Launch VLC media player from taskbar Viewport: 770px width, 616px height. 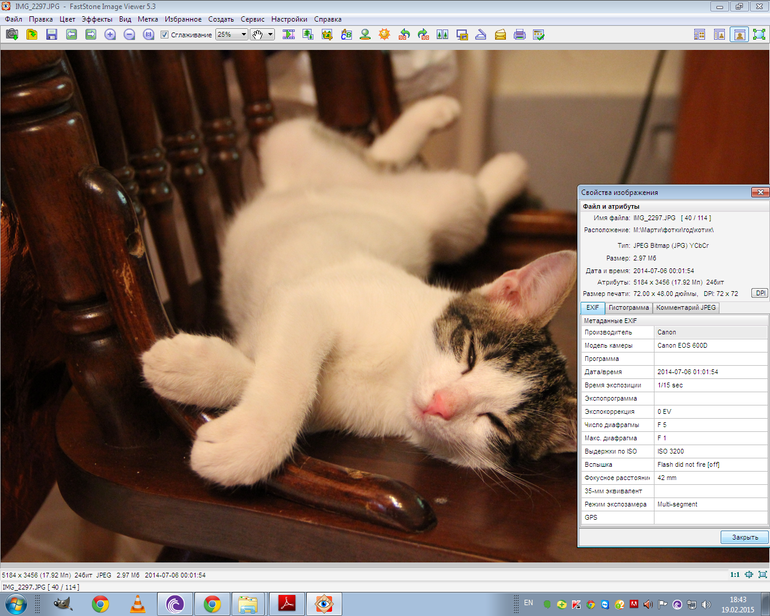tap(137, 603)
